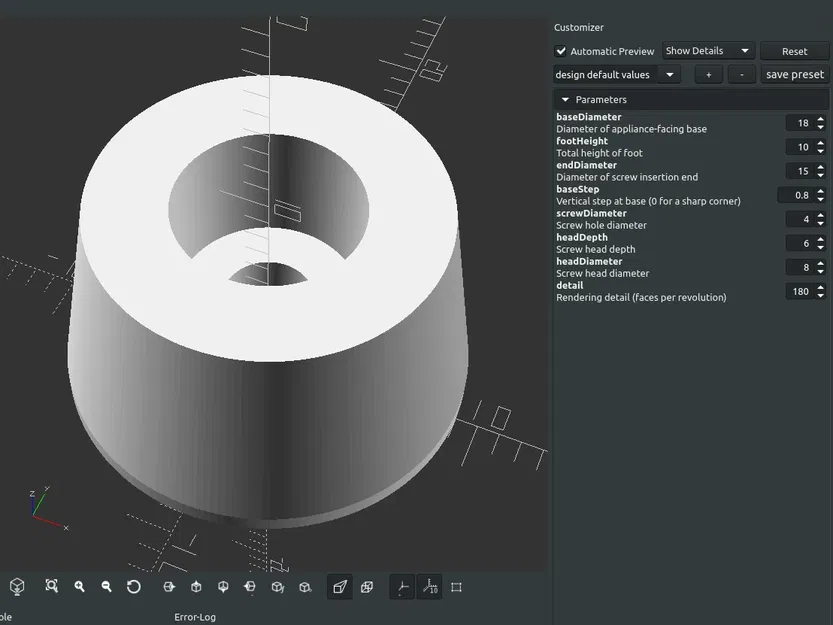Open the Customizer panel header
The image size is (833, 625).
coord(578,27)
